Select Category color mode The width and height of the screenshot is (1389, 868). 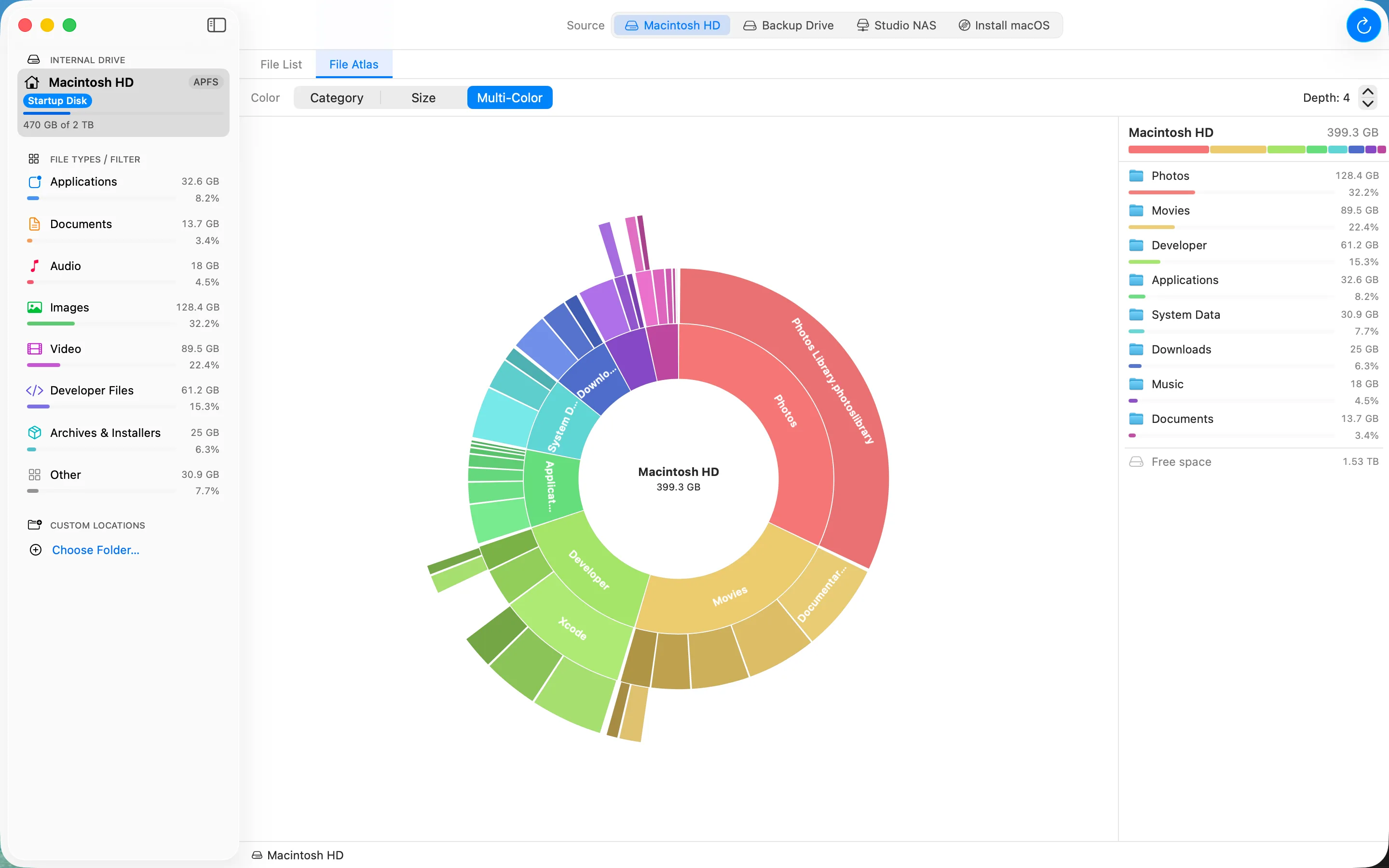[337, 97]
